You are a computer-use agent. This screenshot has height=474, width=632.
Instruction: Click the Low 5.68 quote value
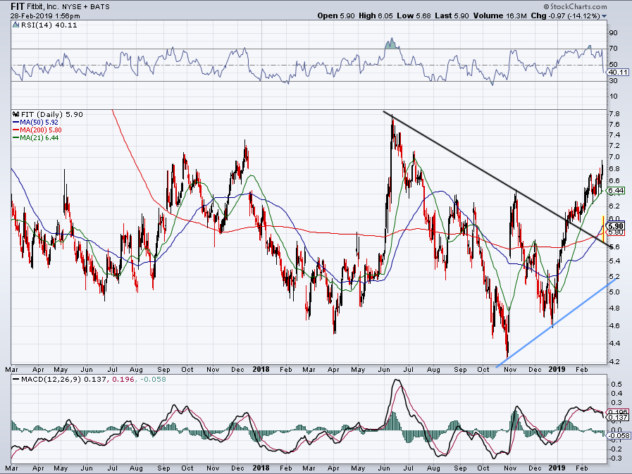tap(413, 16)
